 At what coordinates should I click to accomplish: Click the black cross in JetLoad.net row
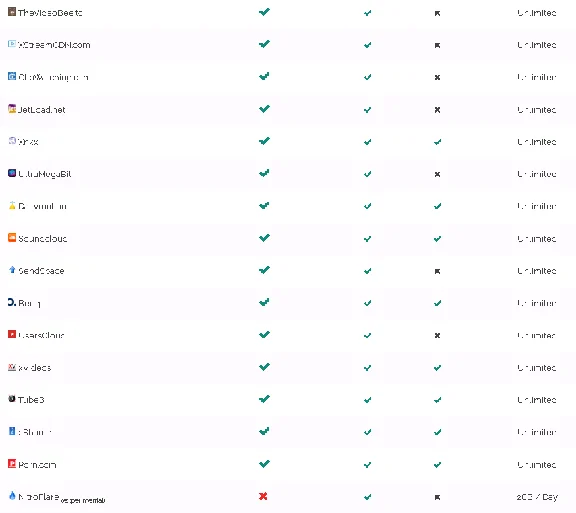(x=437, y=110)
